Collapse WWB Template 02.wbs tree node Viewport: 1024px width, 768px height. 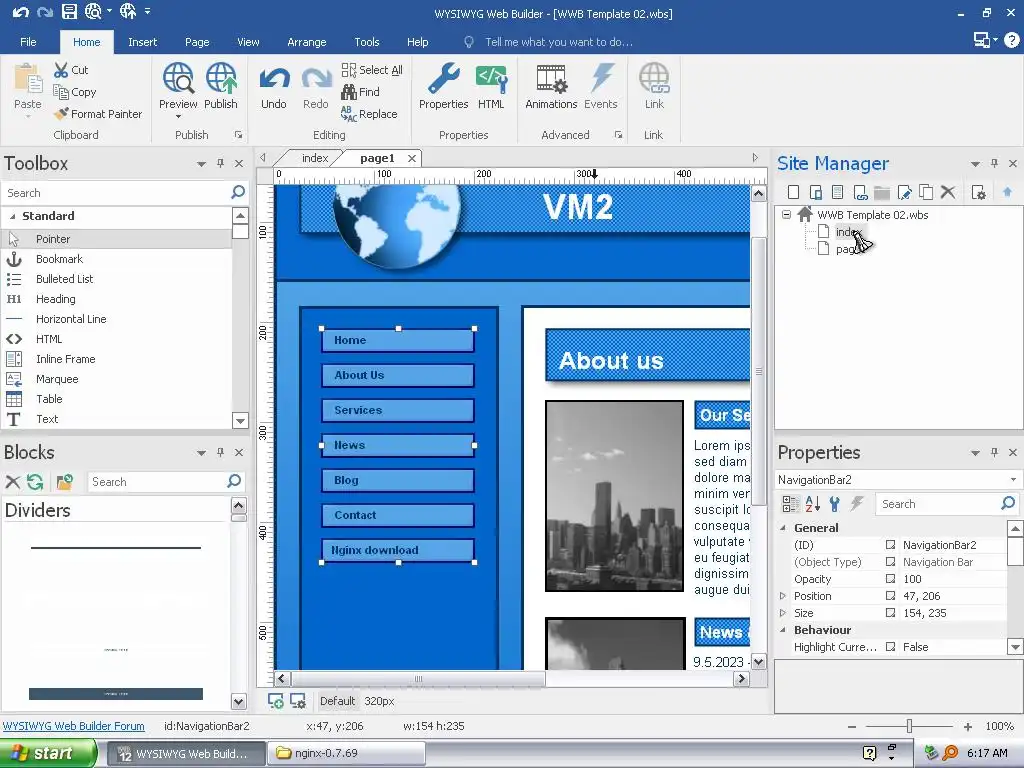click(x=786, y=214)
